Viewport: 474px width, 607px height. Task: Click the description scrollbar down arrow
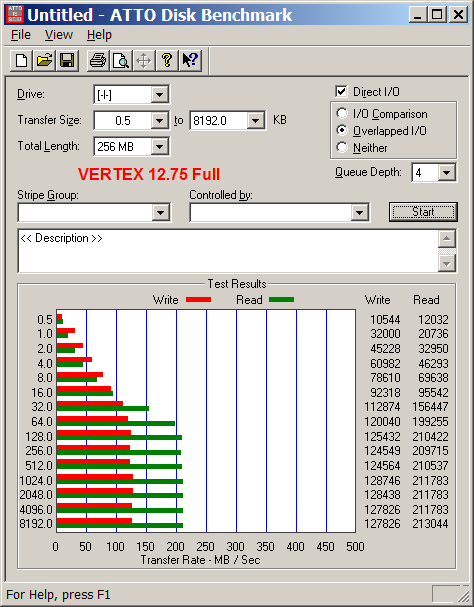point(447,264)
